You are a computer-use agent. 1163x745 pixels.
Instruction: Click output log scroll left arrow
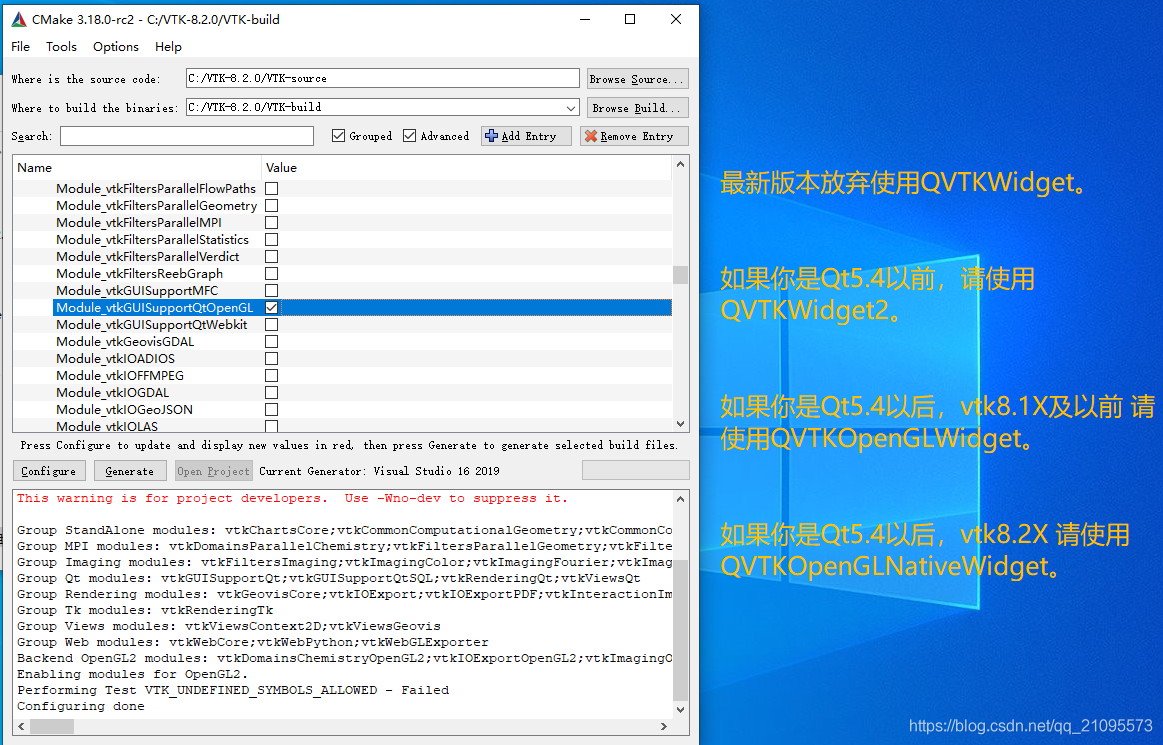pyautogui.click(x=21, y=726)
